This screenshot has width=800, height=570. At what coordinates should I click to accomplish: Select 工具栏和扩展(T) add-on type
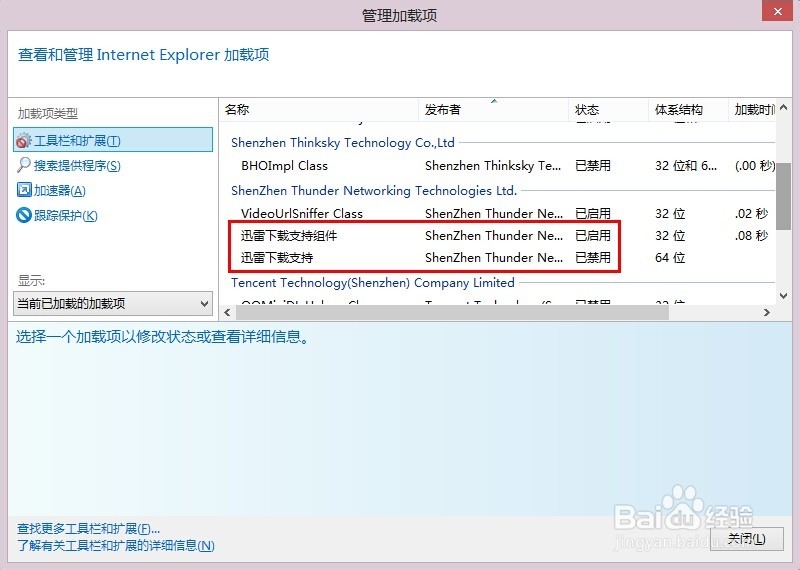113,140
